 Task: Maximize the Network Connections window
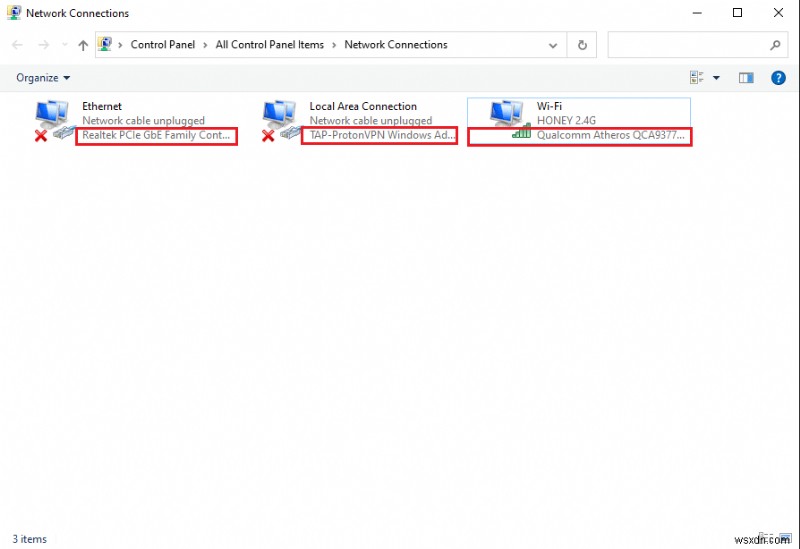click(737, 13)
